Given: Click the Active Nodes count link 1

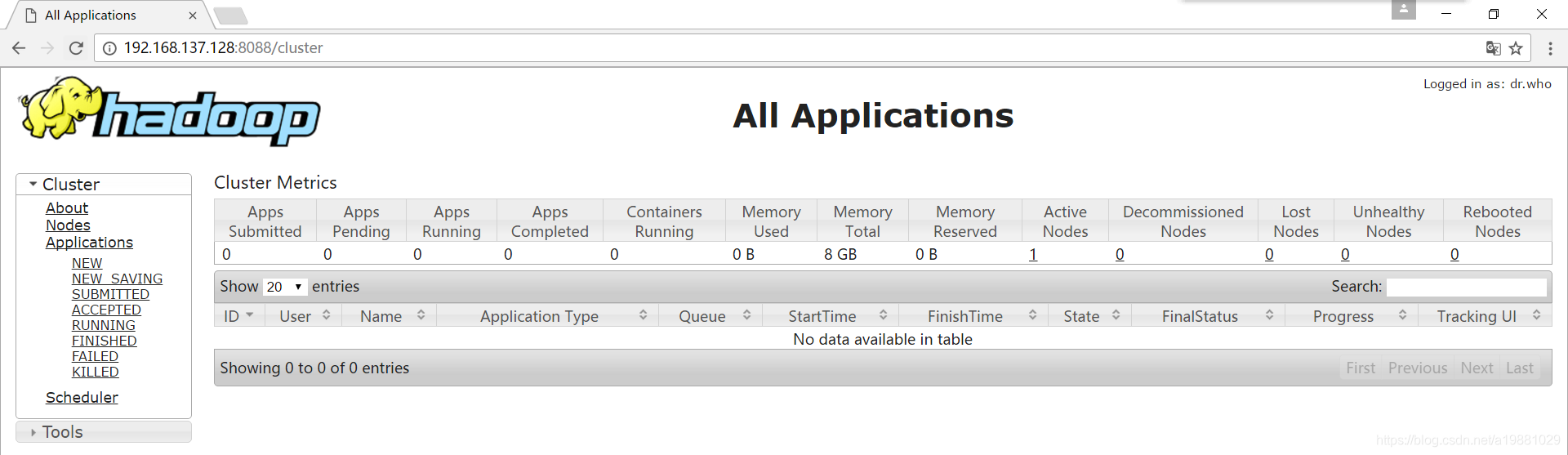Looking at the screenshot, I should pos(1033,254).
